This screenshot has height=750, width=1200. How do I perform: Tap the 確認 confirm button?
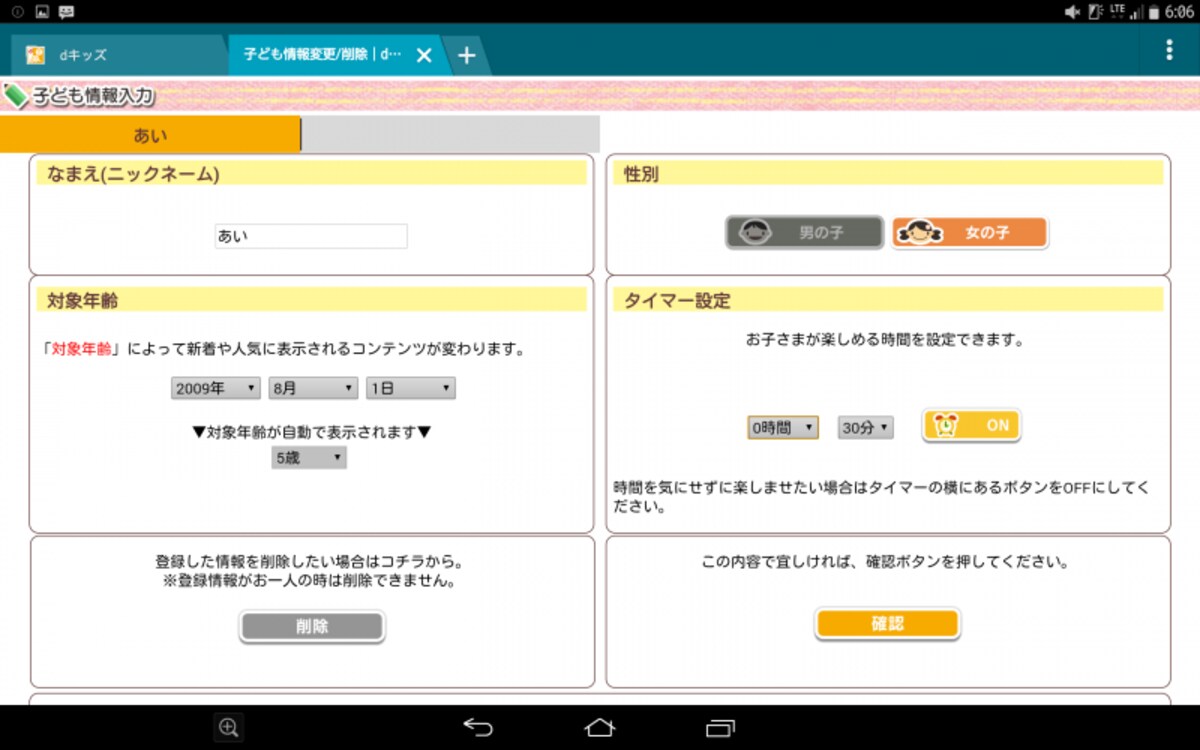point(887,624)
